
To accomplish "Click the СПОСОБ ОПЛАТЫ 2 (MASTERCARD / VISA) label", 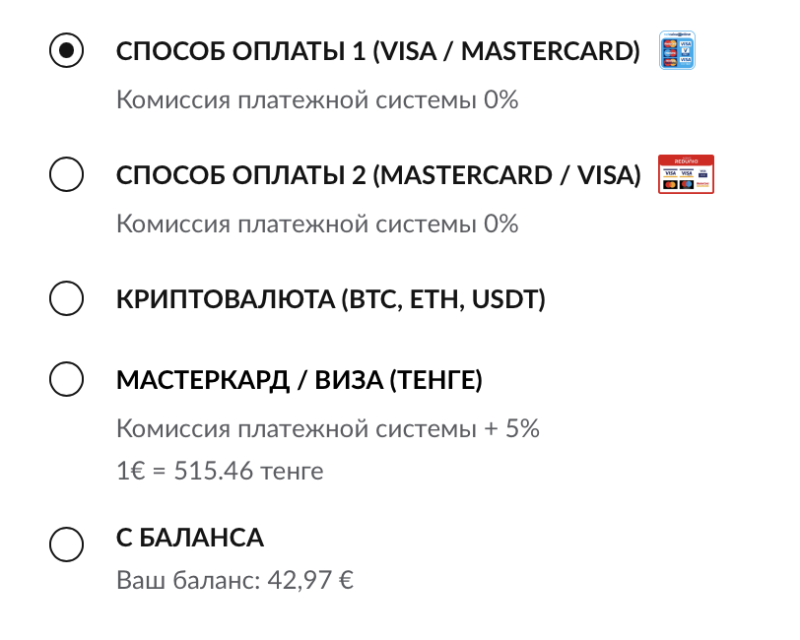I will pyautogui.click(x=377, y=175).
